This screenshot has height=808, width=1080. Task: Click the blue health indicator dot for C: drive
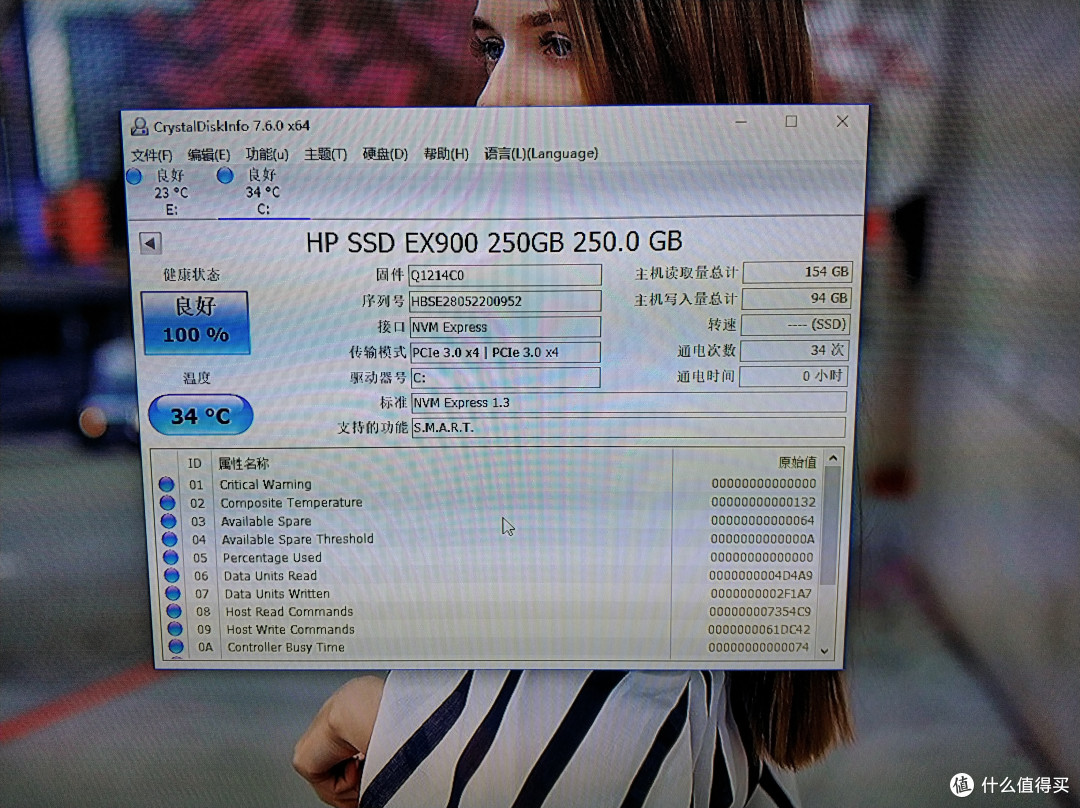pos(225,176)
